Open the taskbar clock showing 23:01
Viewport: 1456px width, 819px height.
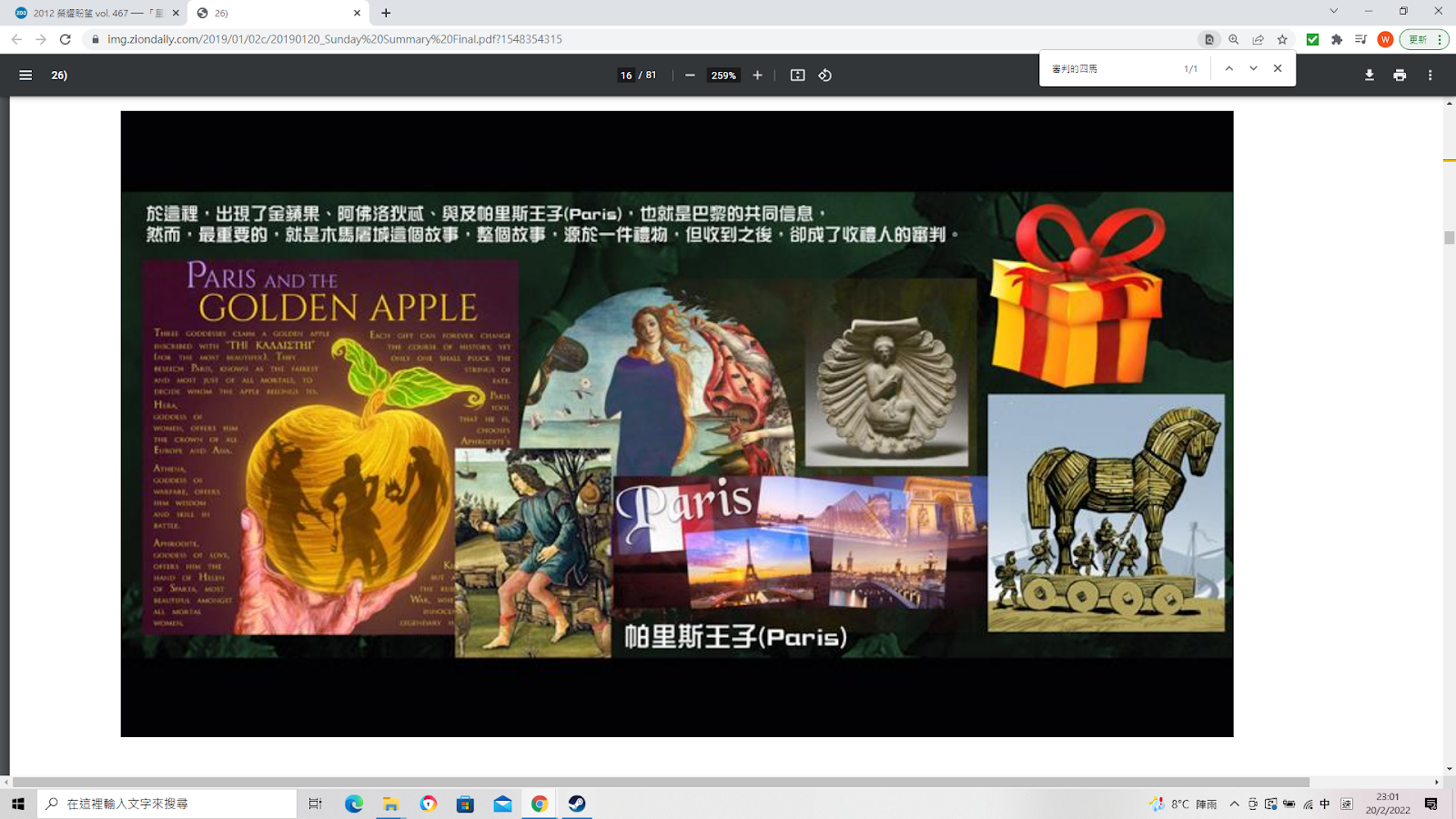coord(1388,804)
